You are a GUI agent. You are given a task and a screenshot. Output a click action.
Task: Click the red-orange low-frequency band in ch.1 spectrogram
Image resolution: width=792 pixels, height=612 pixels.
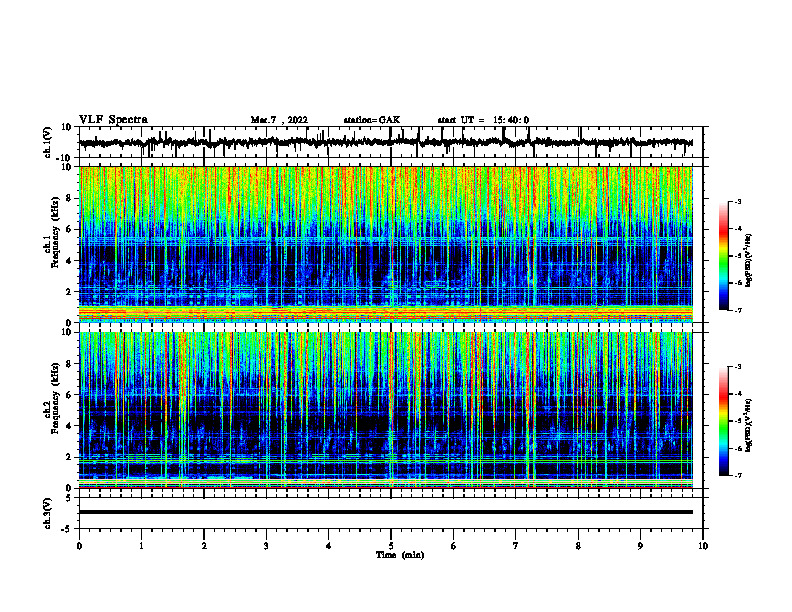[386, 312]
